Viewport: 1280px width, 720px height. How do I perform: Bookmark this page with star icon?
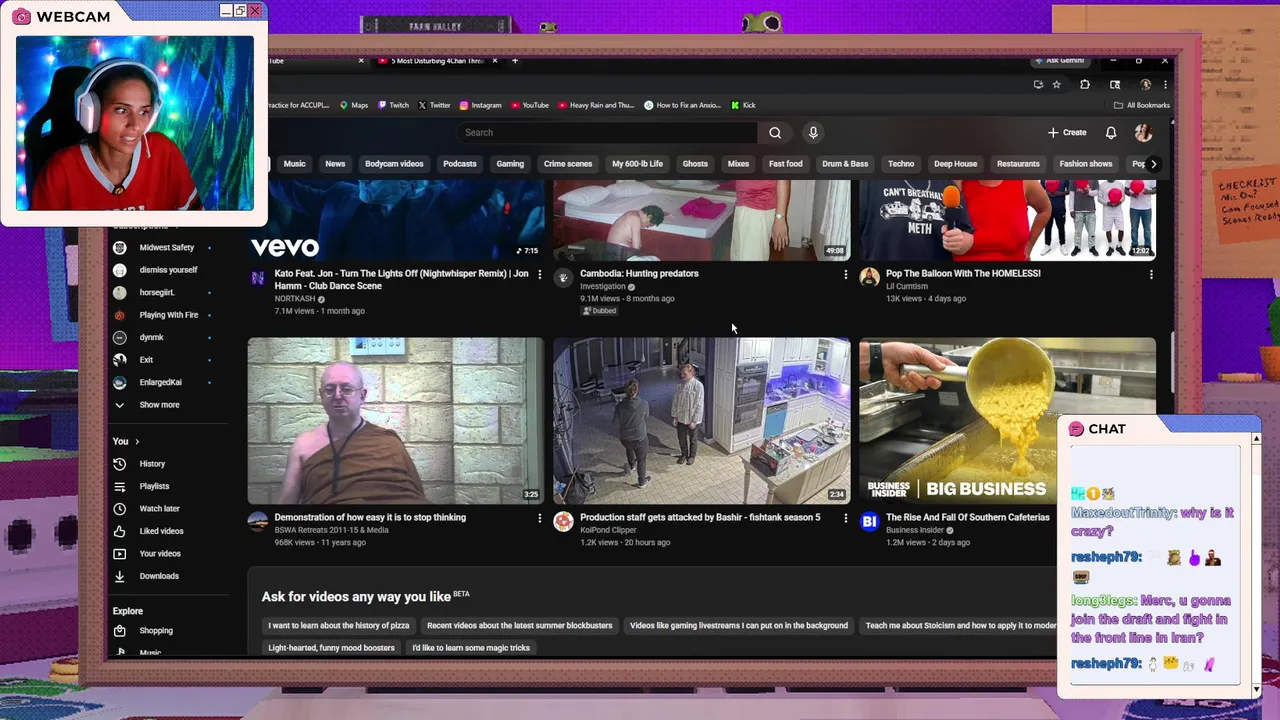[1056, 85]
